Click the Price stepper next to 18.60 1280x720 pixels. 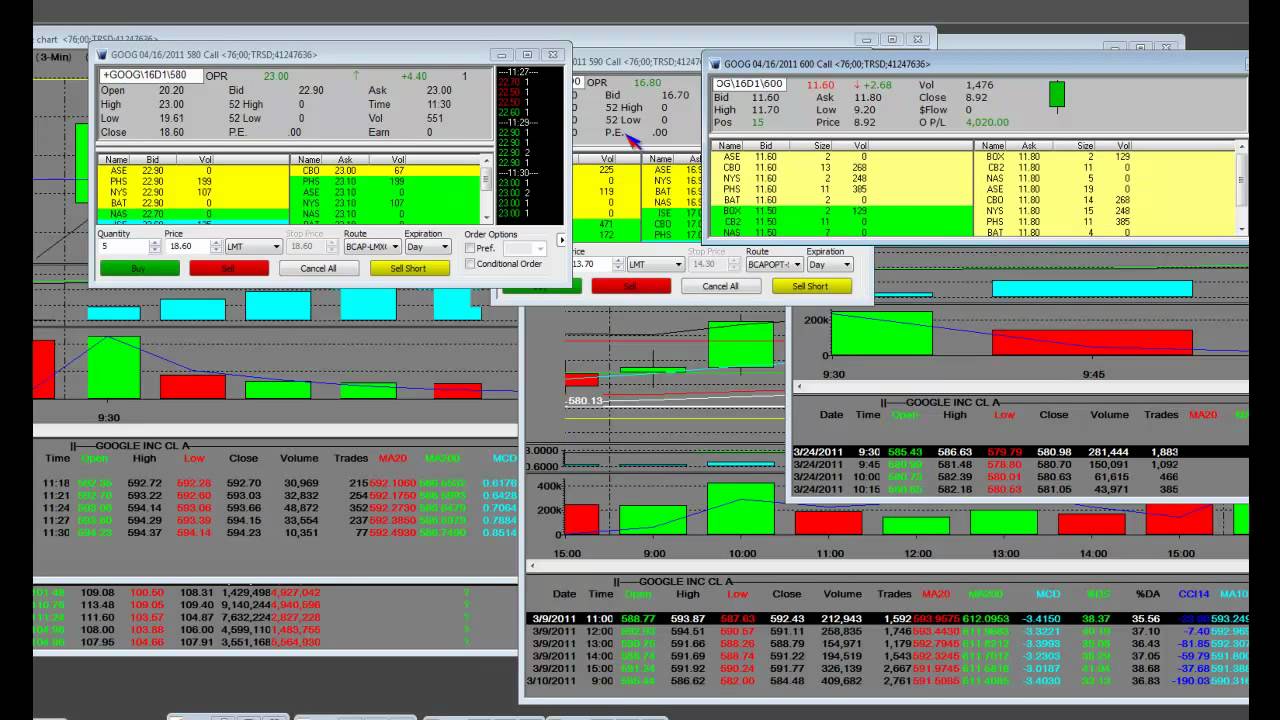[x=217, y=246]
